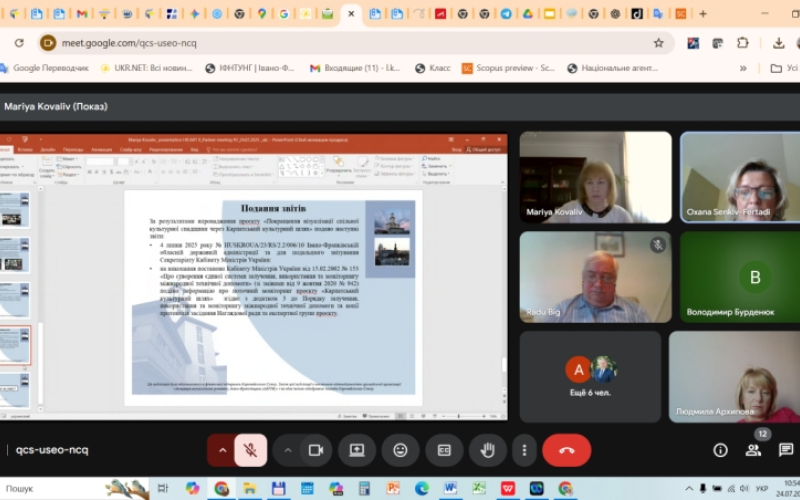800x500 pixels.
Task: Start presenting your screen in Meet
Action: click(x=357, y=450)
